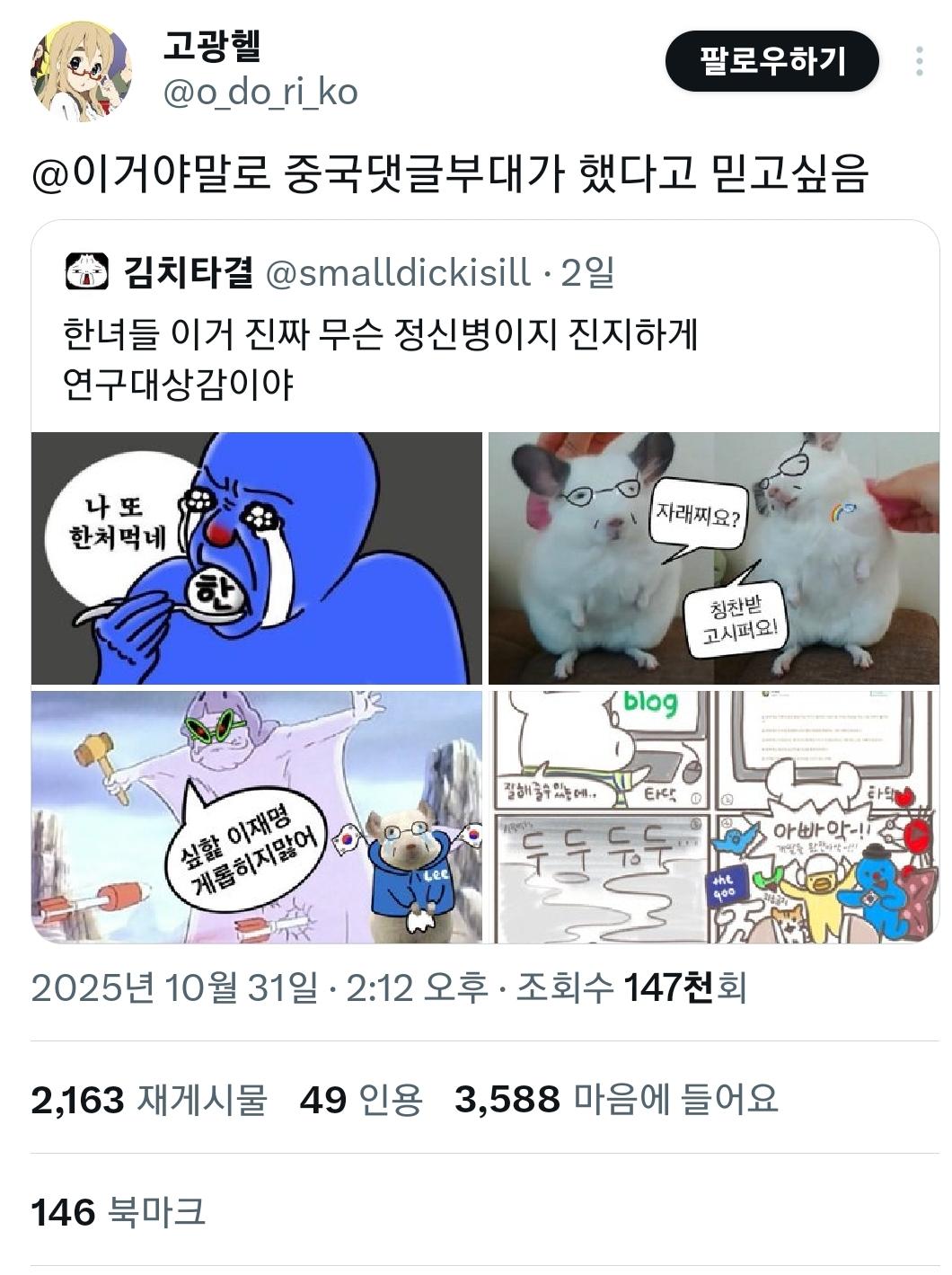Image resolution: width=952 pixels, height=1275 pixels.
Task: Open 고광헬 display name
Action: (212, 46)
